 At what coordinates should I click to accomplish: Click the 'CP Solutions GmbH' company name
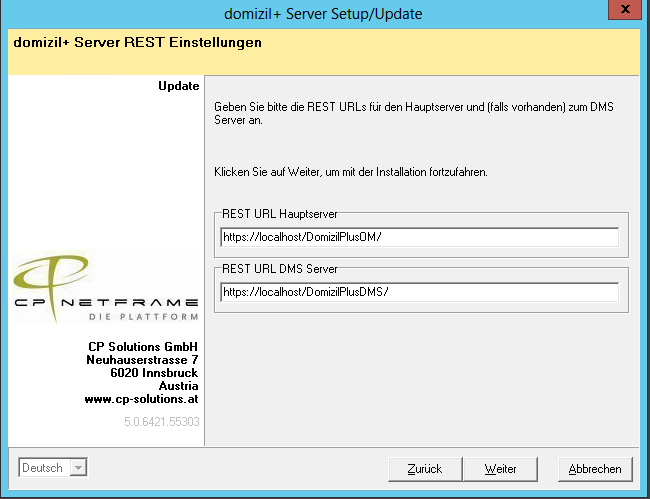coord(143,346)
